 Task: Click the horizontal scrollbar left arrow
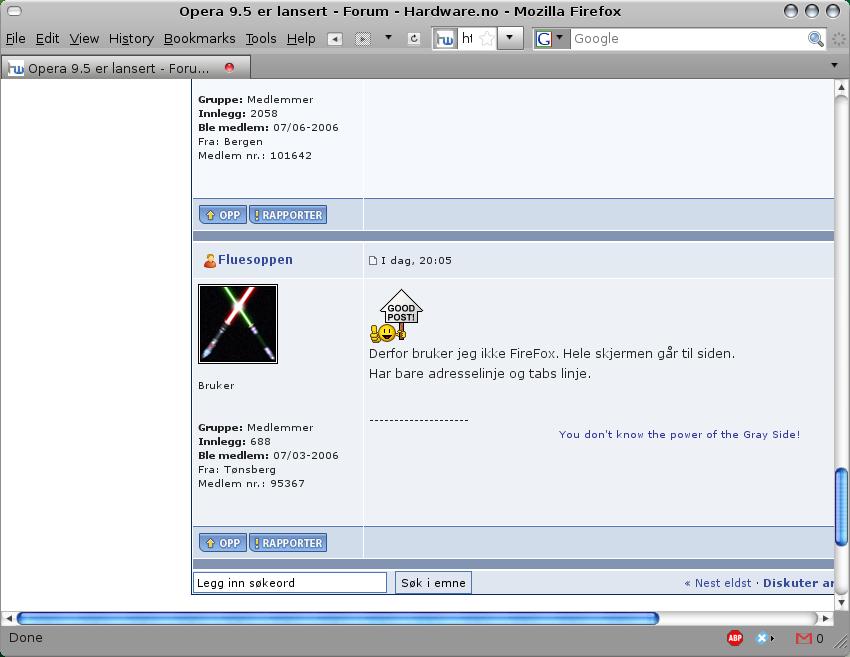pos(9,618)
